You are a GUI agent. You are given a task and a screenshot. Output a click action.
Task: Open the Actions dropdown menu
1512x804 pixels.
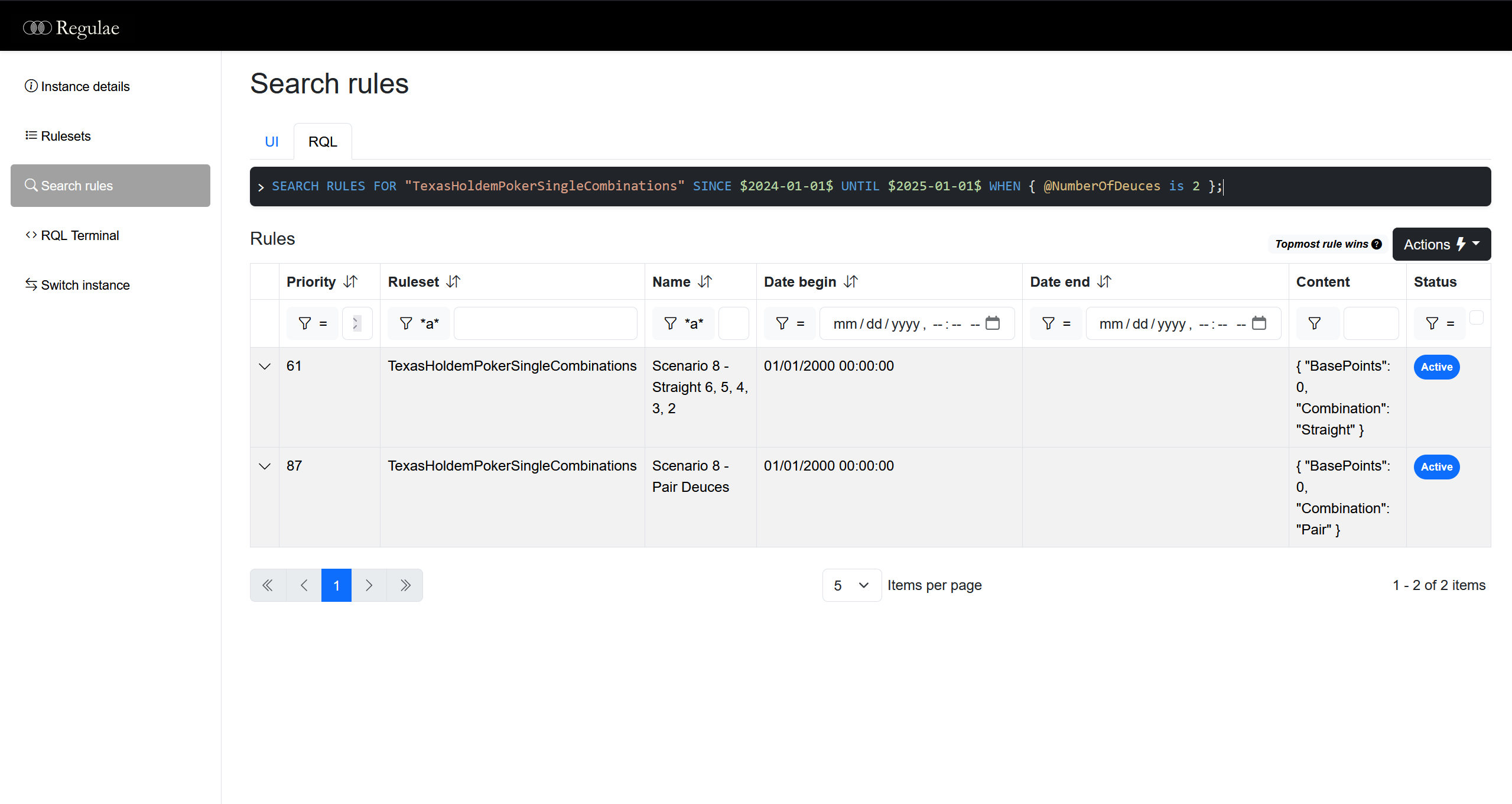tap(1441, 244)
